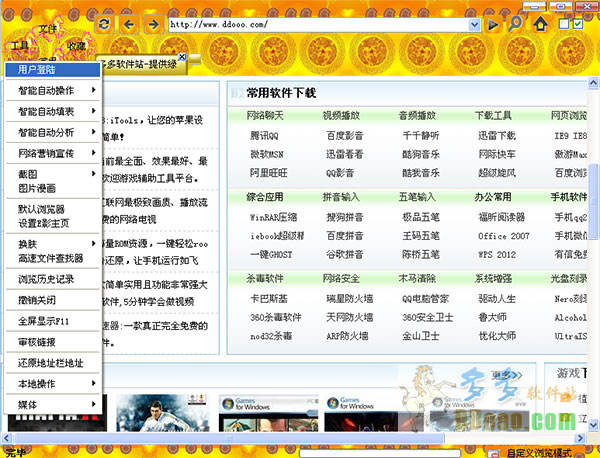Screen dimensions: 600x458
Task: Open the 收藏 menu
Action: click(x=76, y=46)
